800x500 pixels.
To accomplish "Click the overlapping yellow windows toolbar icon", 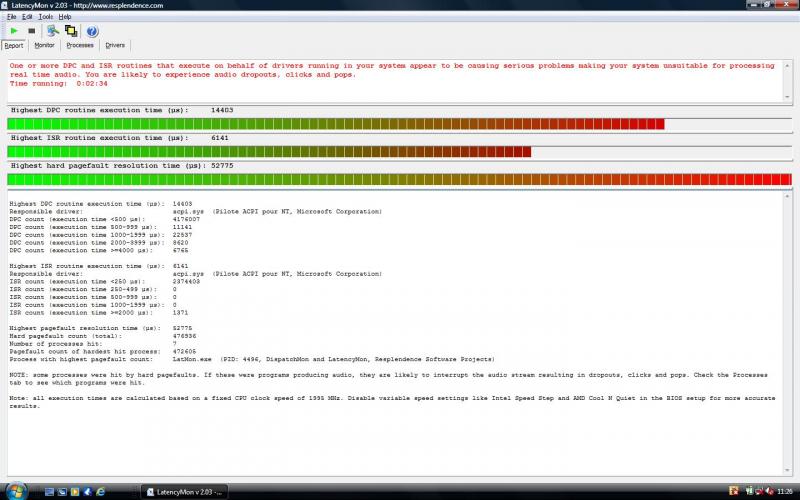I will 71,31.
